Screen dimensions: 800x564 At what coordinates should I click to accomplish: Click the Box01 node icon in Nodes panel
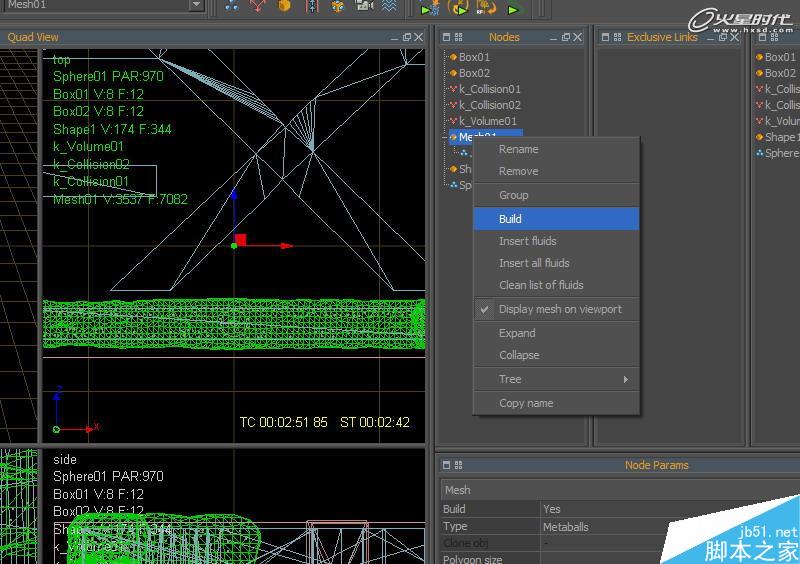click(x=453, y=57)
